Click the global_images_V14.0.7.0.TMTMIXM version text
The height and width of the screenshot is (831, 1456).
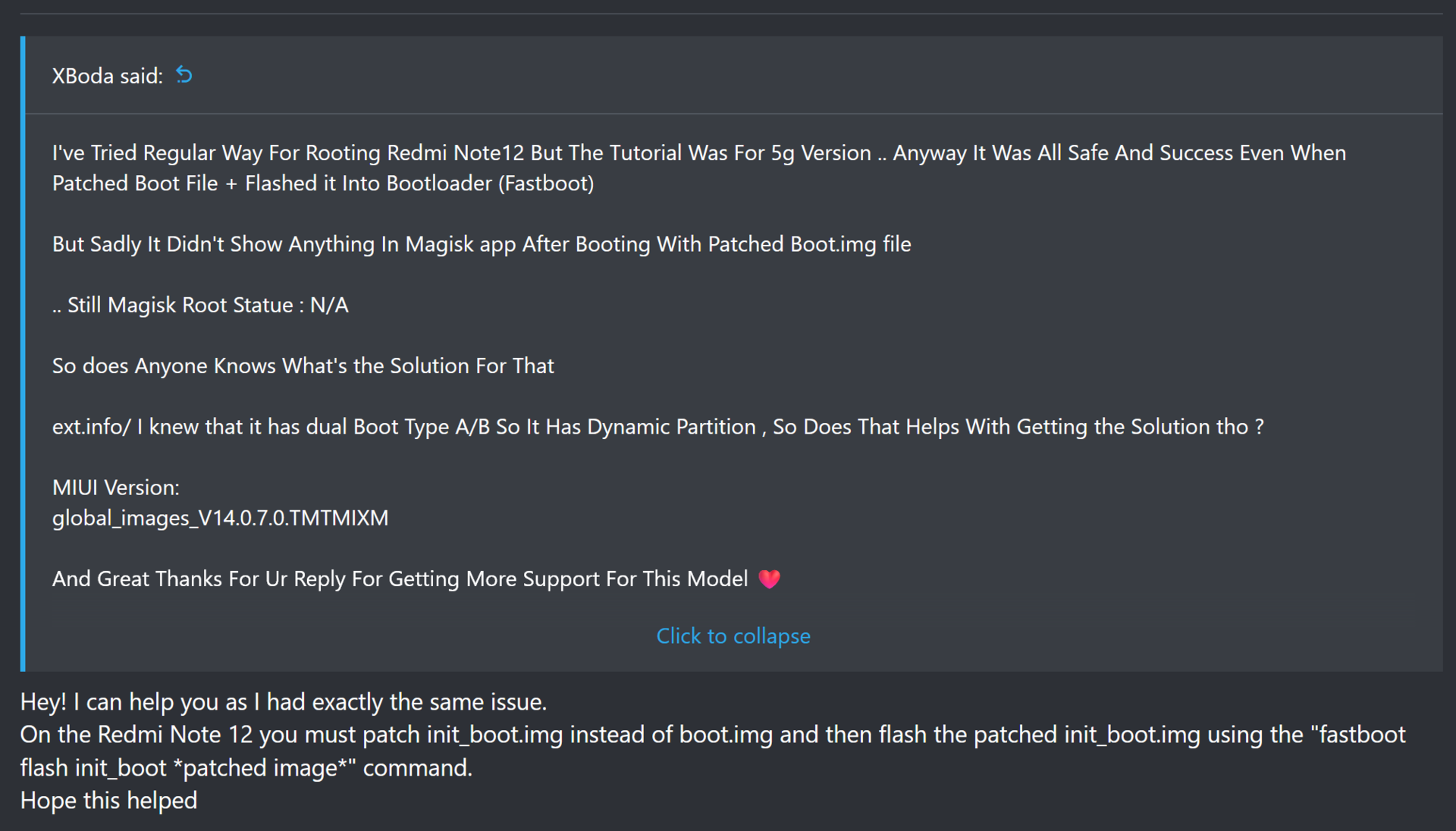tap(220, 518)
